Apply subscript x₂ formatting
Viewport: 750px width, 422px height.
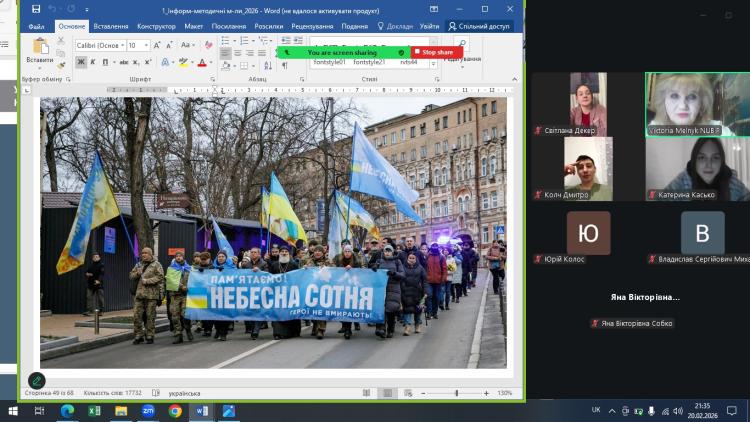click(136, 62)
